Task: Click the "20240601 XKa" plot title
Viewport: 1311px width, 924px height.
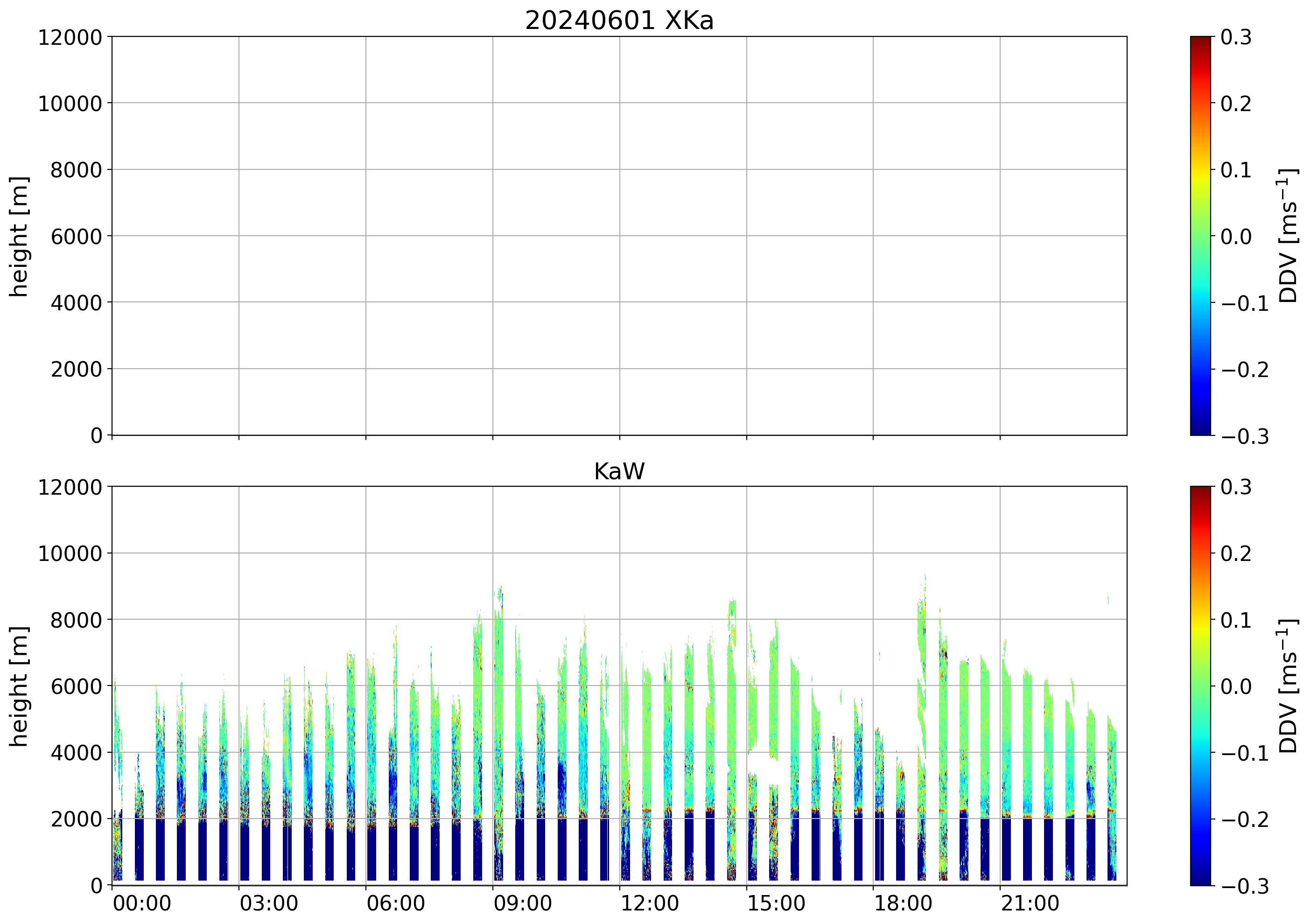Action: [619, 21]
